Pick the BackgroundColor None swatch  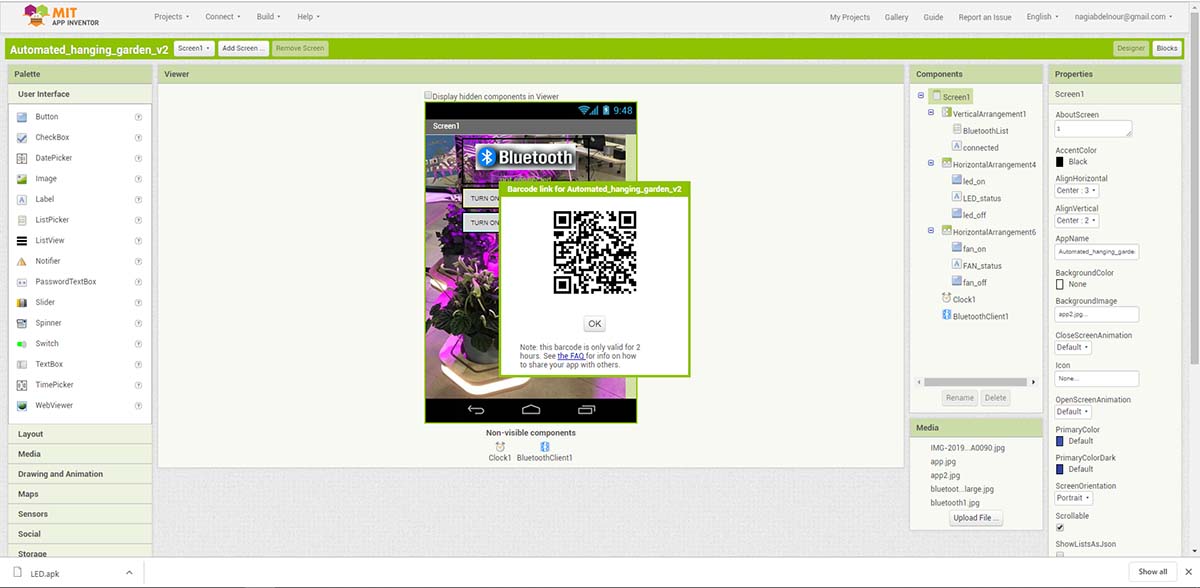click(1060, 284)
